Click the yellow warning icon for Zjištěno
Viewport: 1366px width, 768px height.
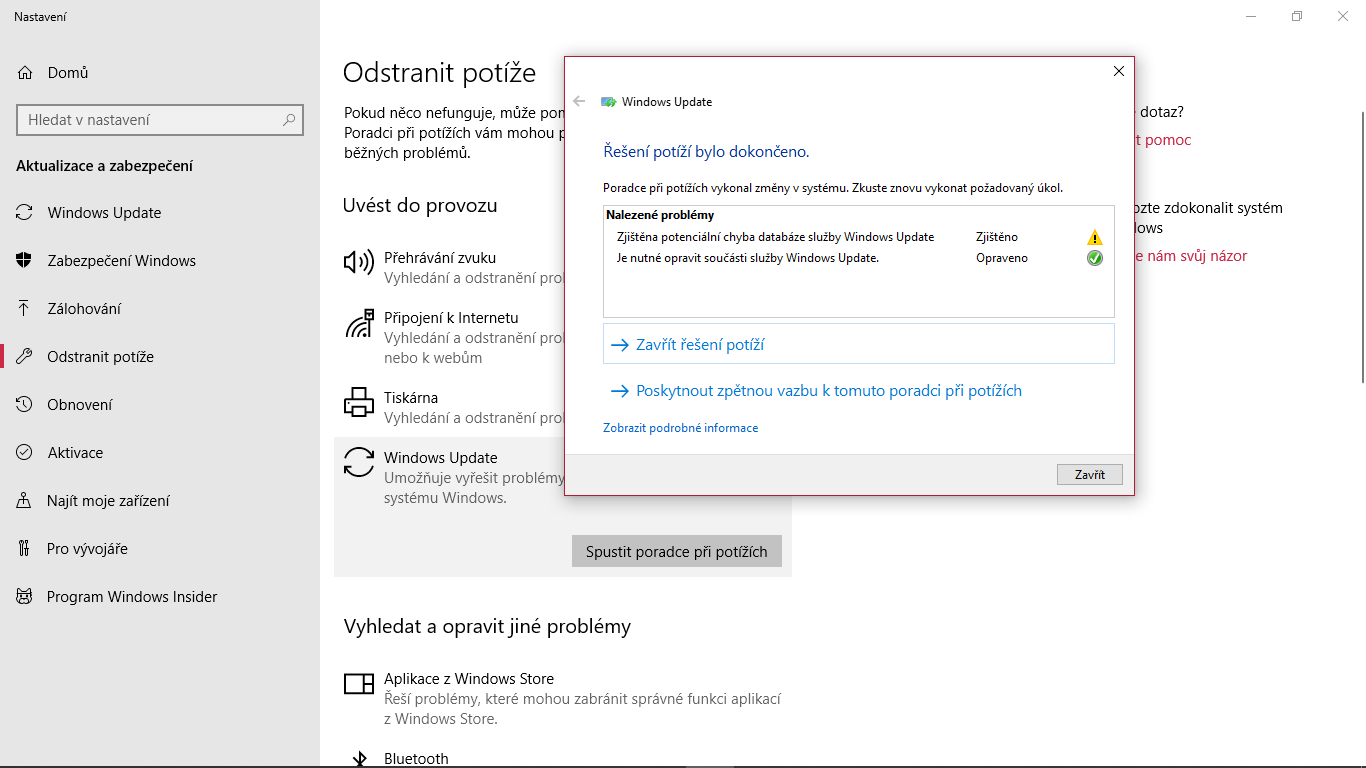(1094, 238)
